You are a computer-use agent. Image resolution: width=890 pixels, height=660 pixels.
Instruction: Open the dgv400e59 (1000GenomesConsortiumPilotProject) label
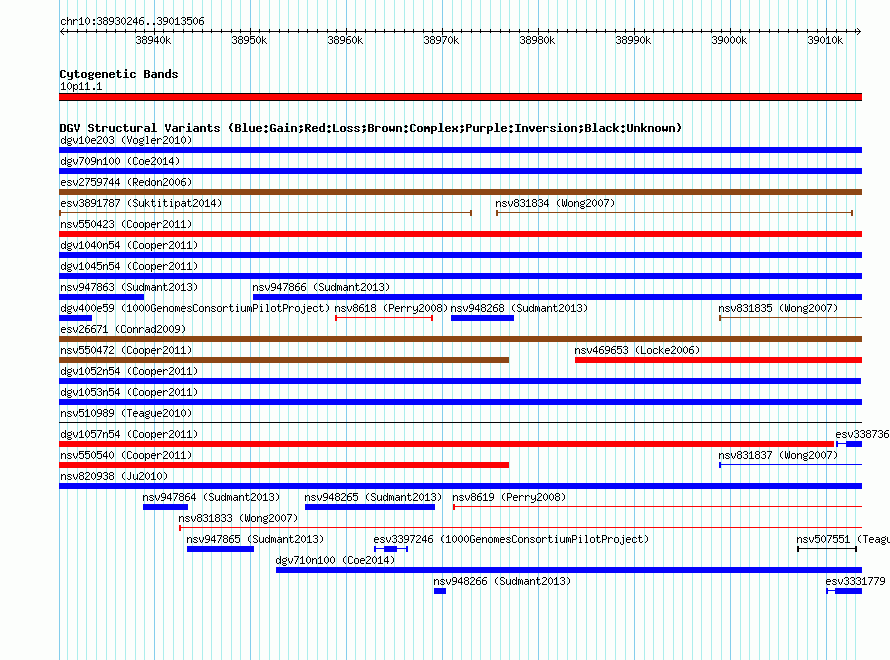[195, 308]
